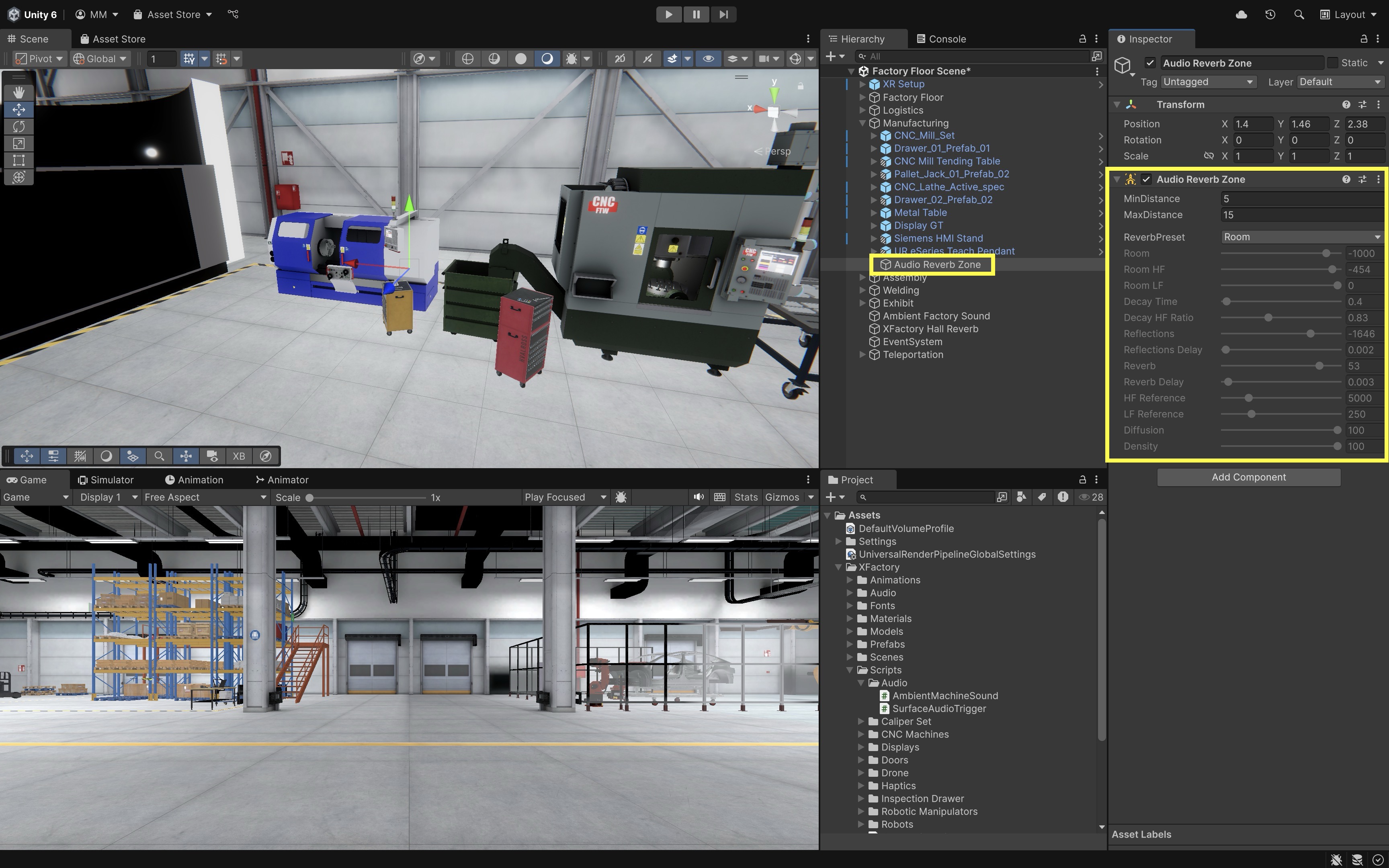Switch to the Console tab
The width and height of the screenshot is (1389, 868).
[x=941, y=39]
